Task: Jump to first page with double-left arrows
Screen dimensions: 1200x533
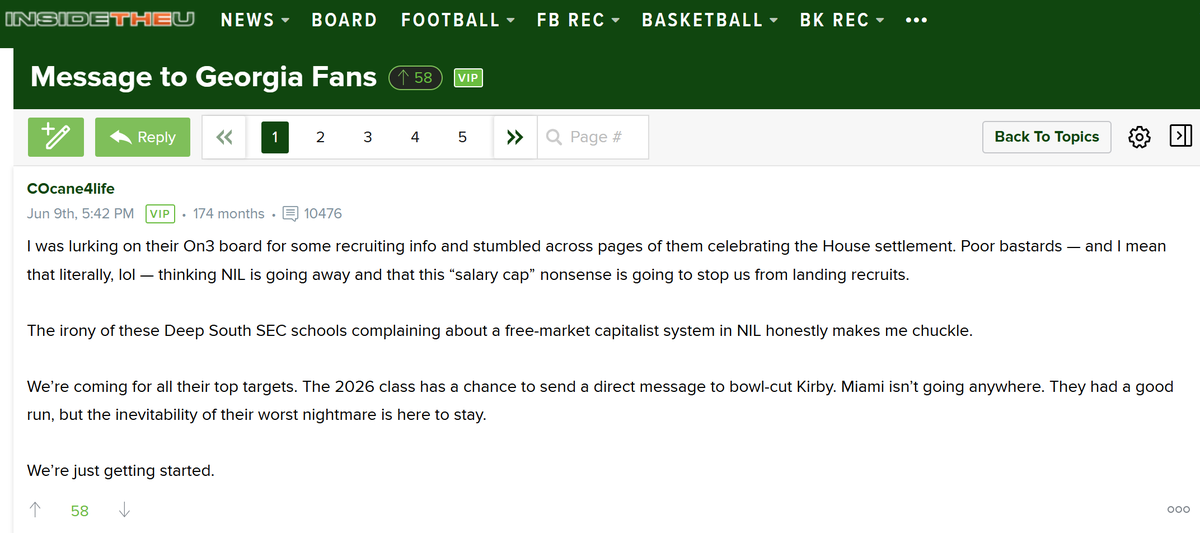Action: [x=224, y=137]
